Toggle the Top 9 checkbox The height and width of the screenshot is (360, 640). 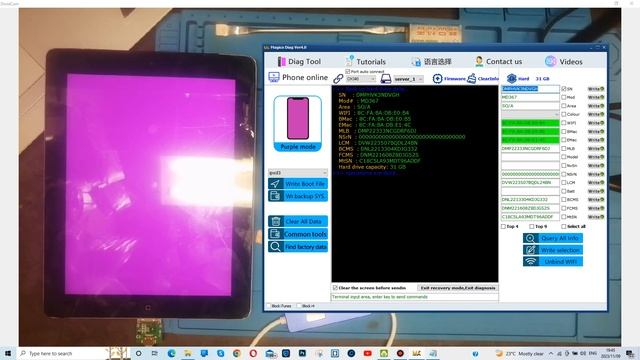point(531,226)
